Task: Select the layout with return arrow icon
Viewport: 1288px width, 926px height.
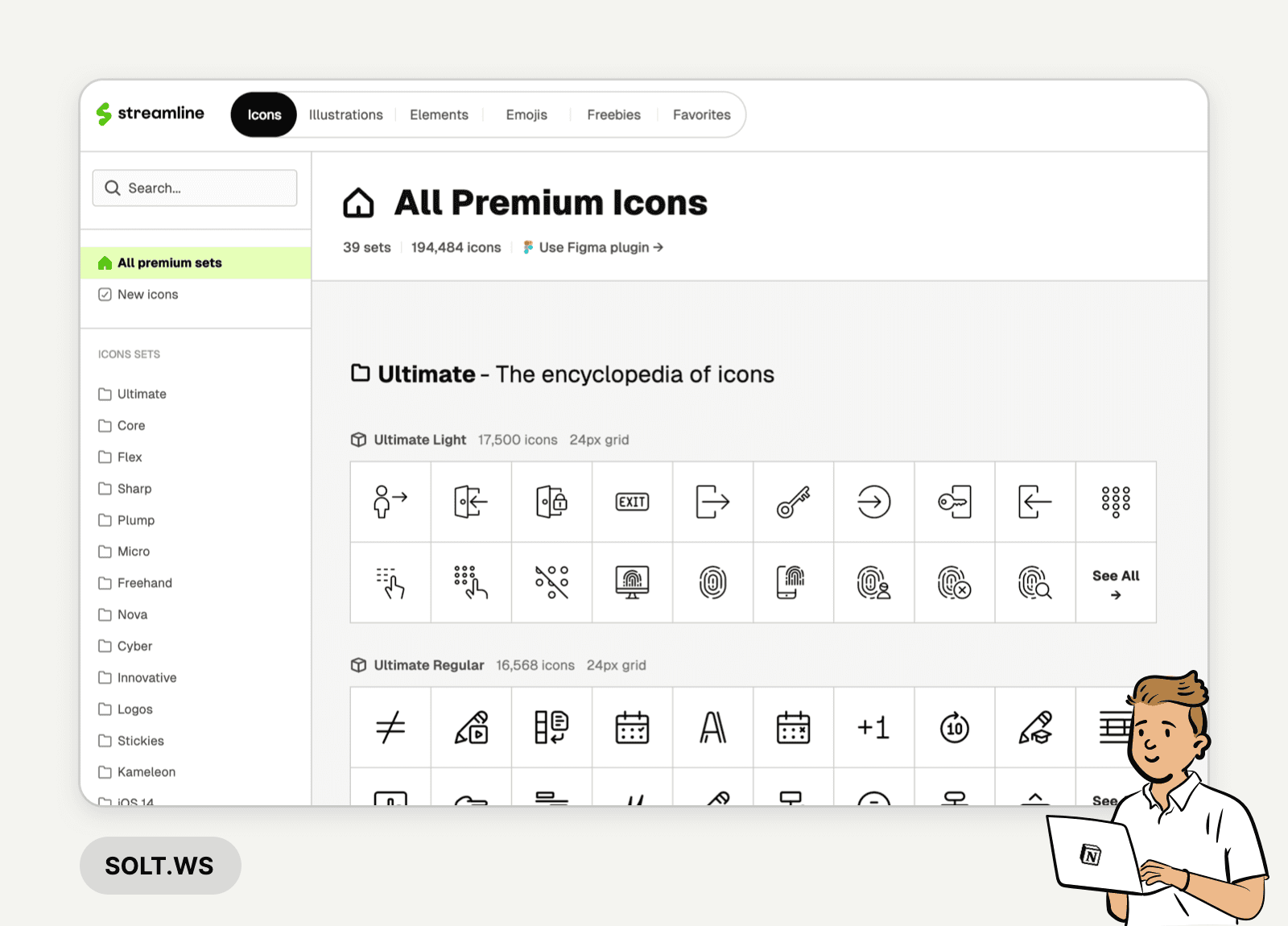Action: click(551, 728)
